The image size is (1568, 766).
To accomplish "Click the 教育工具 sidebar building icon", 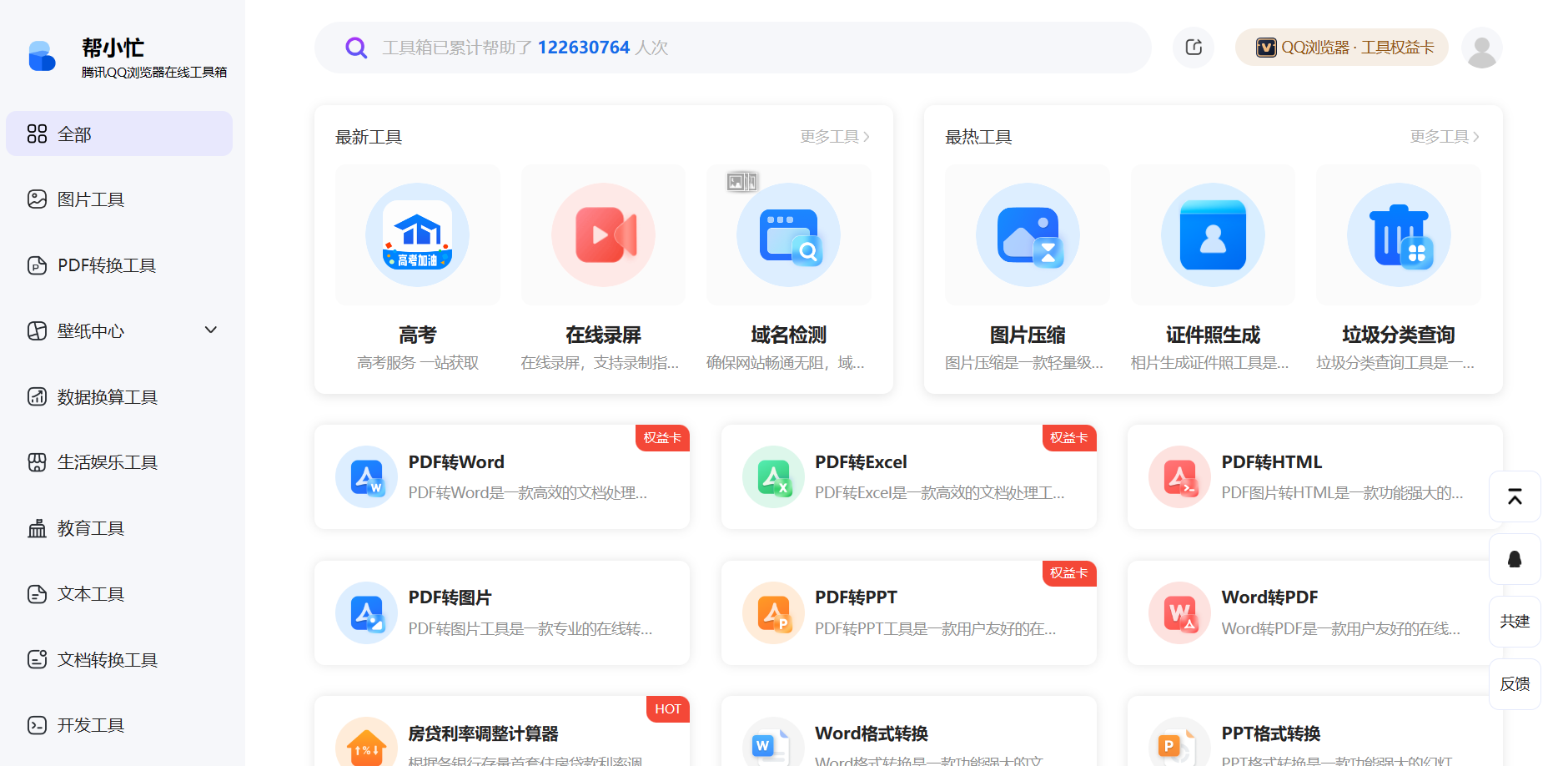I will coord(37,528).
